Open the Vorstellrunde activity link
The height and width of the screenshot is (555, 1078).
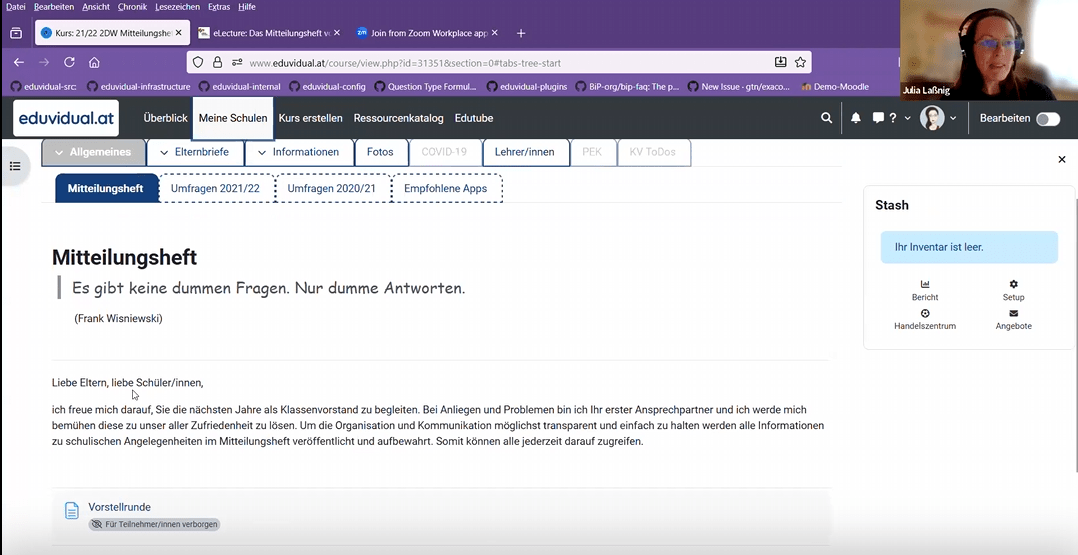click(x=119, y=507)
